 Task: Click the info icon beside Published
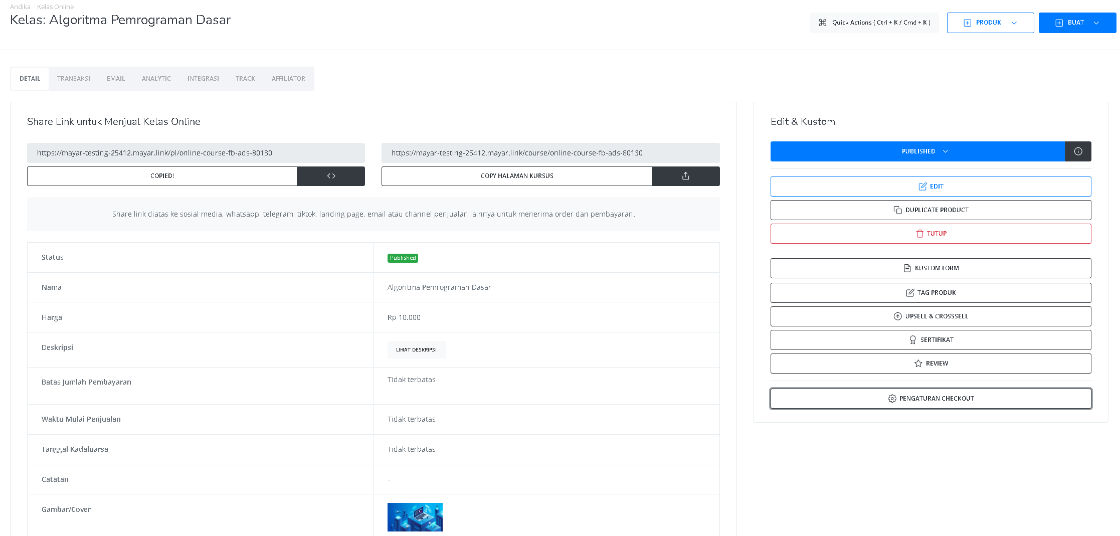pos(1078,152)
